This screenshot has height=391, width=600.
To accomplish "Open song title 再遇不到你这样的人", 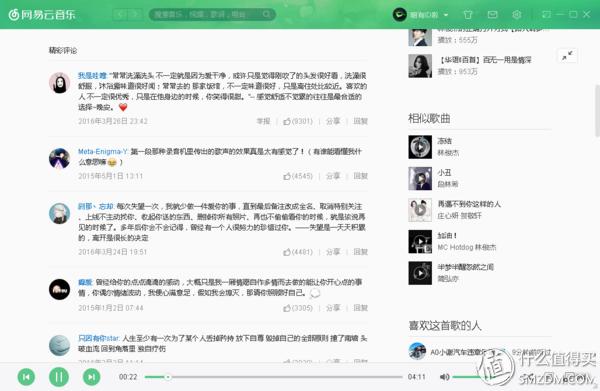I will pyautogui.click(x=469, y=204).
